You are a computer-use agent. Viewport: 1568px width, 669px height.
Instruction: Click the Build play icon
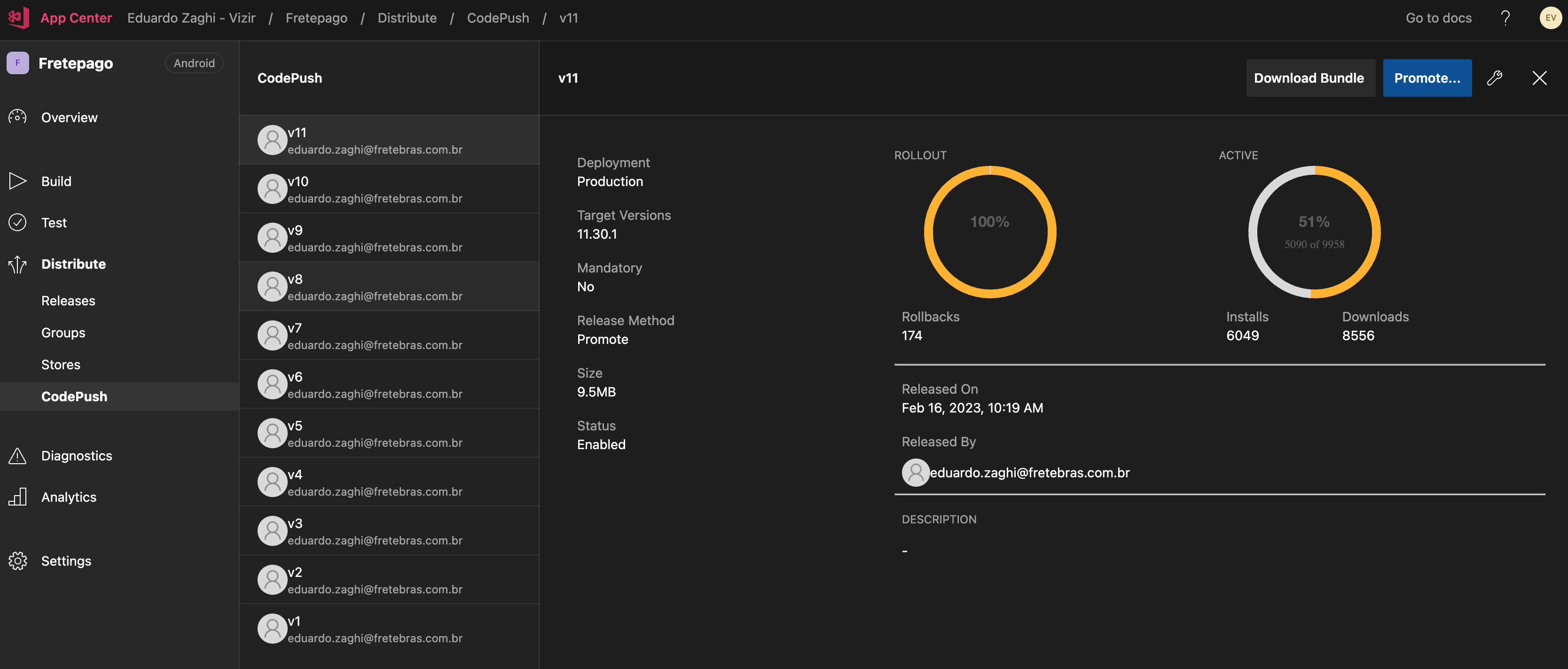18,181
